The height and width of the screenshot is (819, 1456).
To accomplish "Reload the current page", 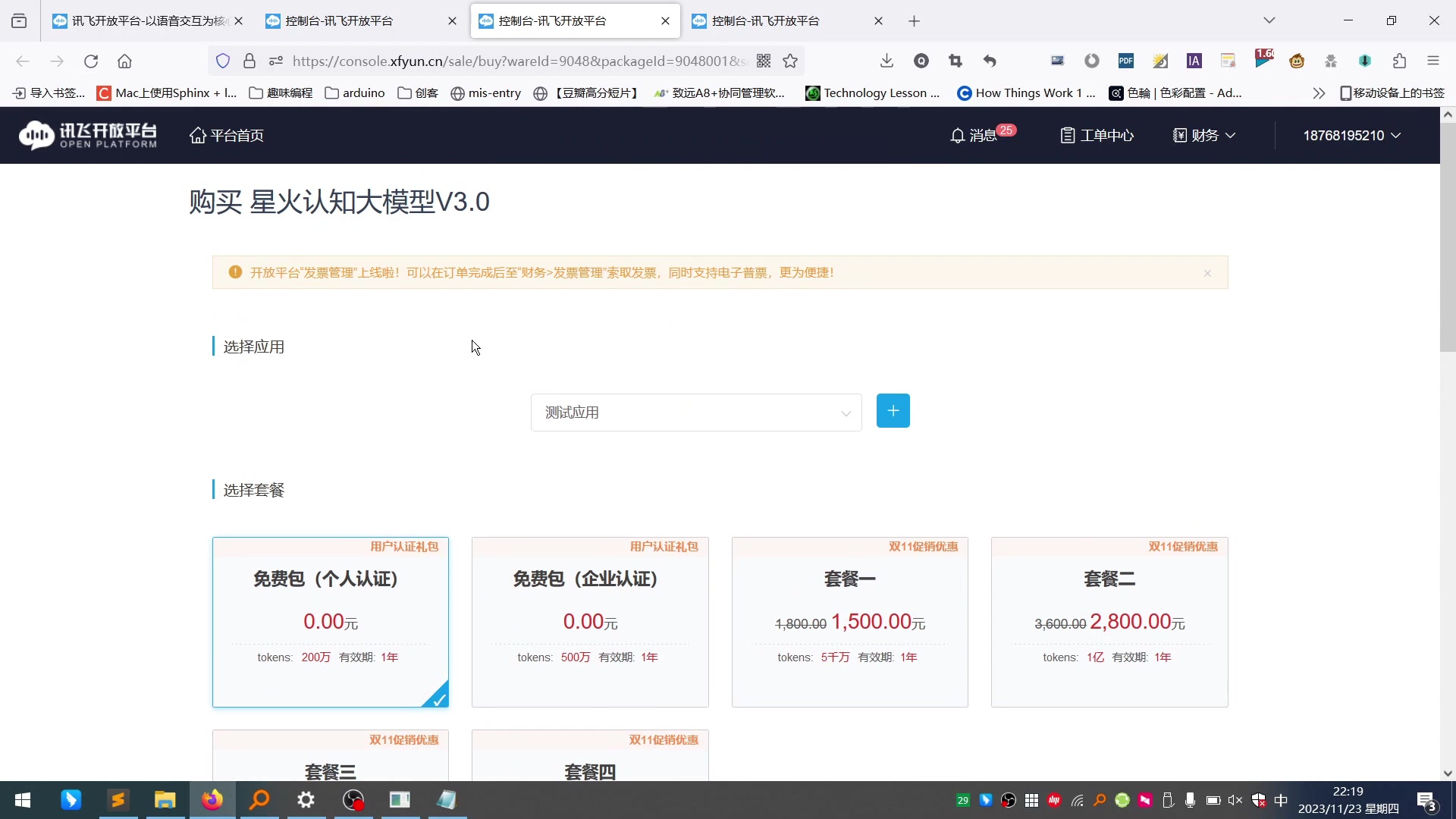I will pyautogui.click(x=91, y=61).
